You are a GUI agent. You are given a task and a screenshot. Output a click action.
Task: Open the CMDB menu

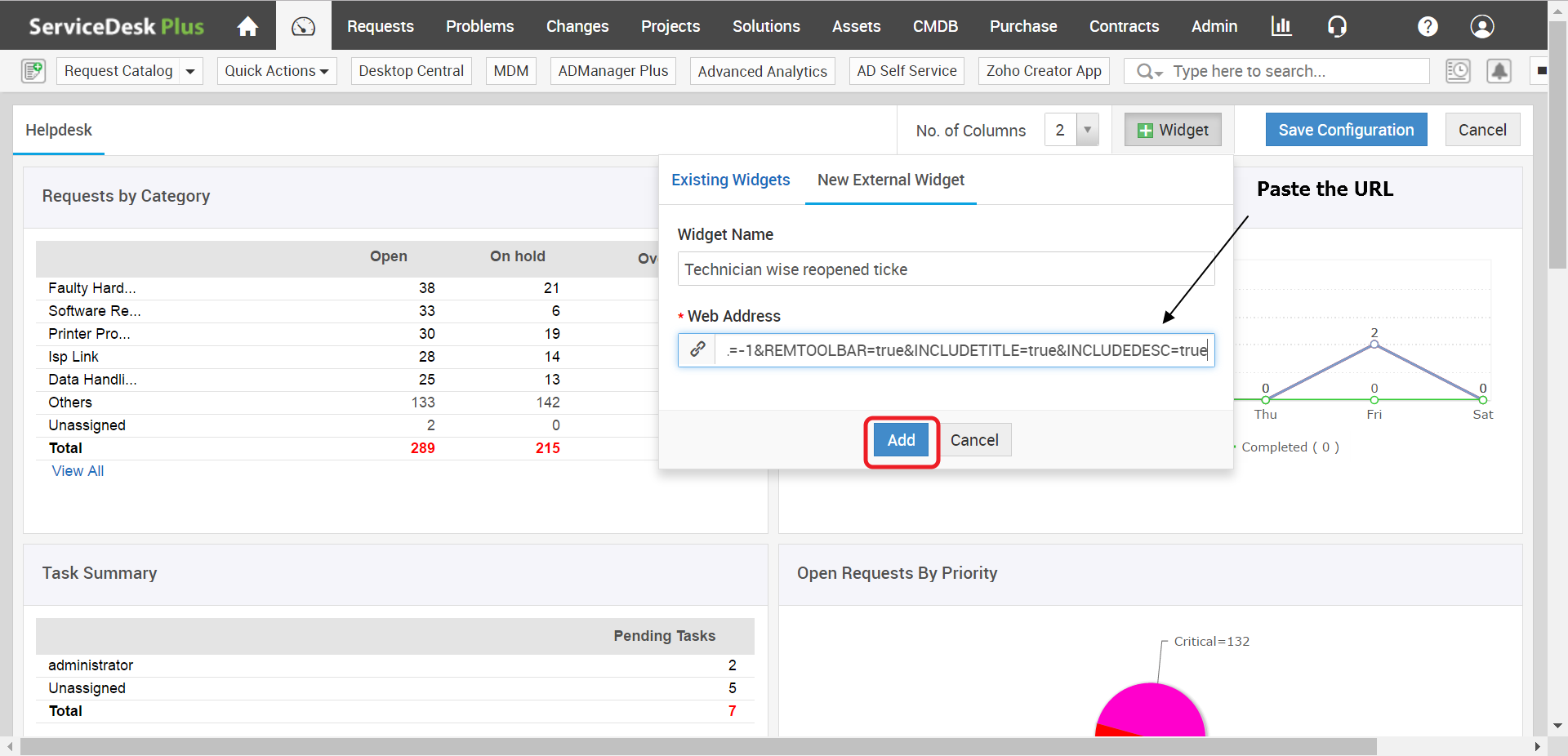point(935,26)
